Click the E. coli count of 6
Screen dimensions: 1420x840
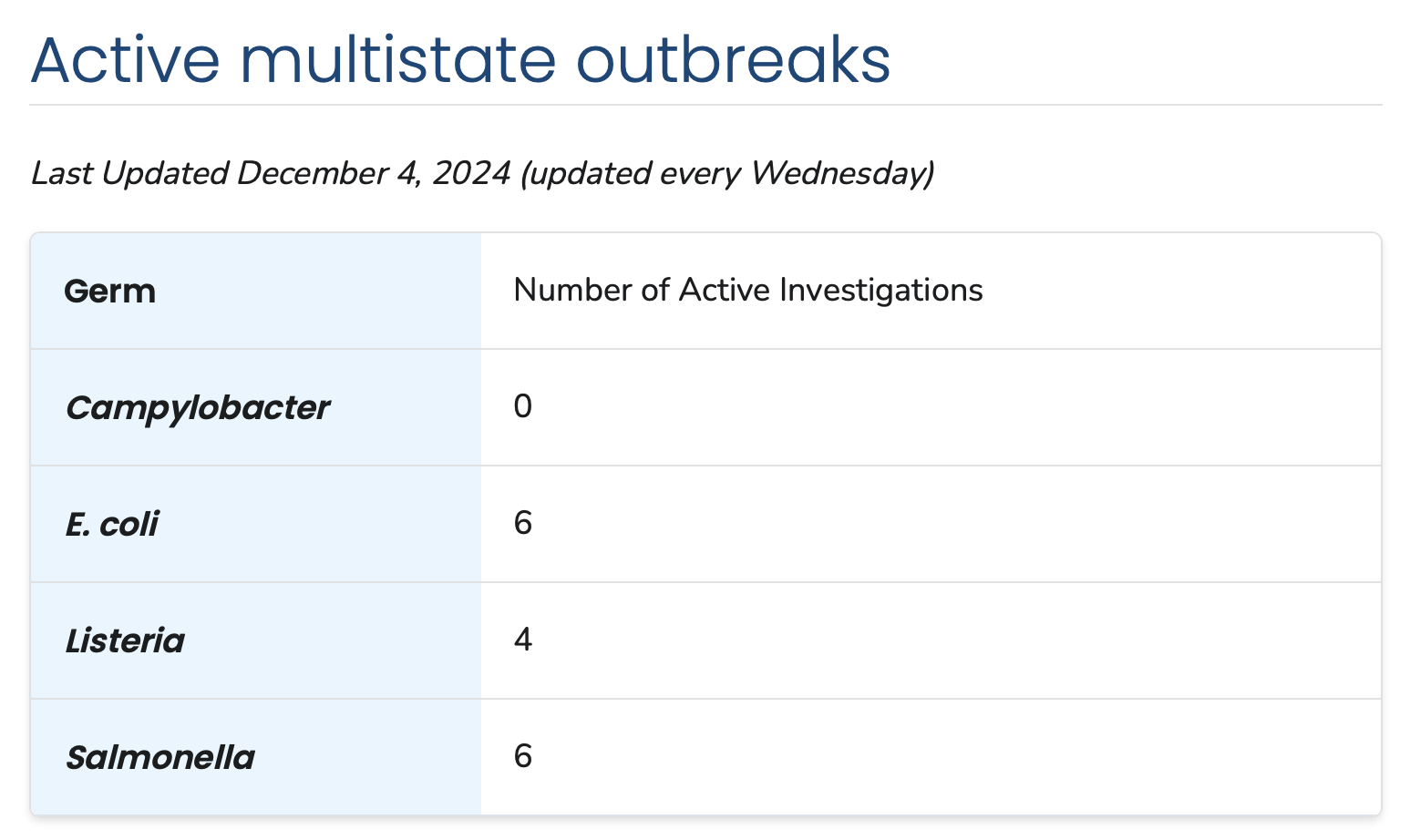522,523
